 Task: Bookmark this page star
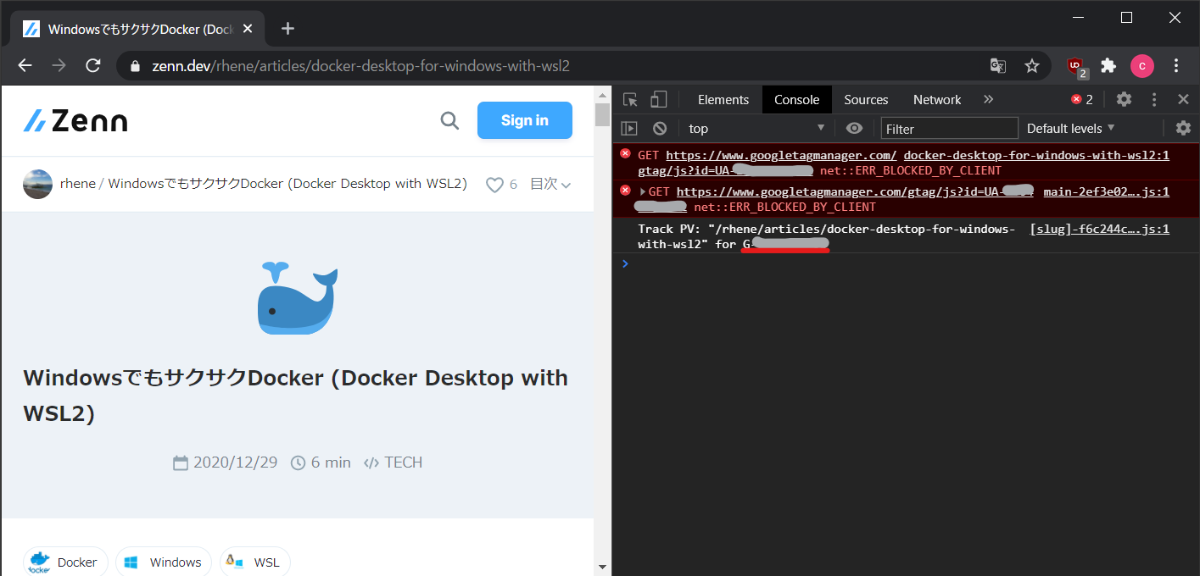[x=1032, y=66]
